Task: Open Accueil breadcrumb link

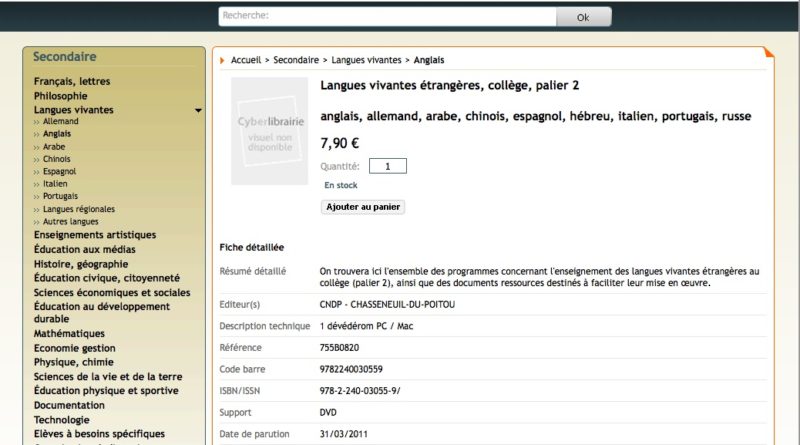Action: pyautogui.click(x=246, y=60)
